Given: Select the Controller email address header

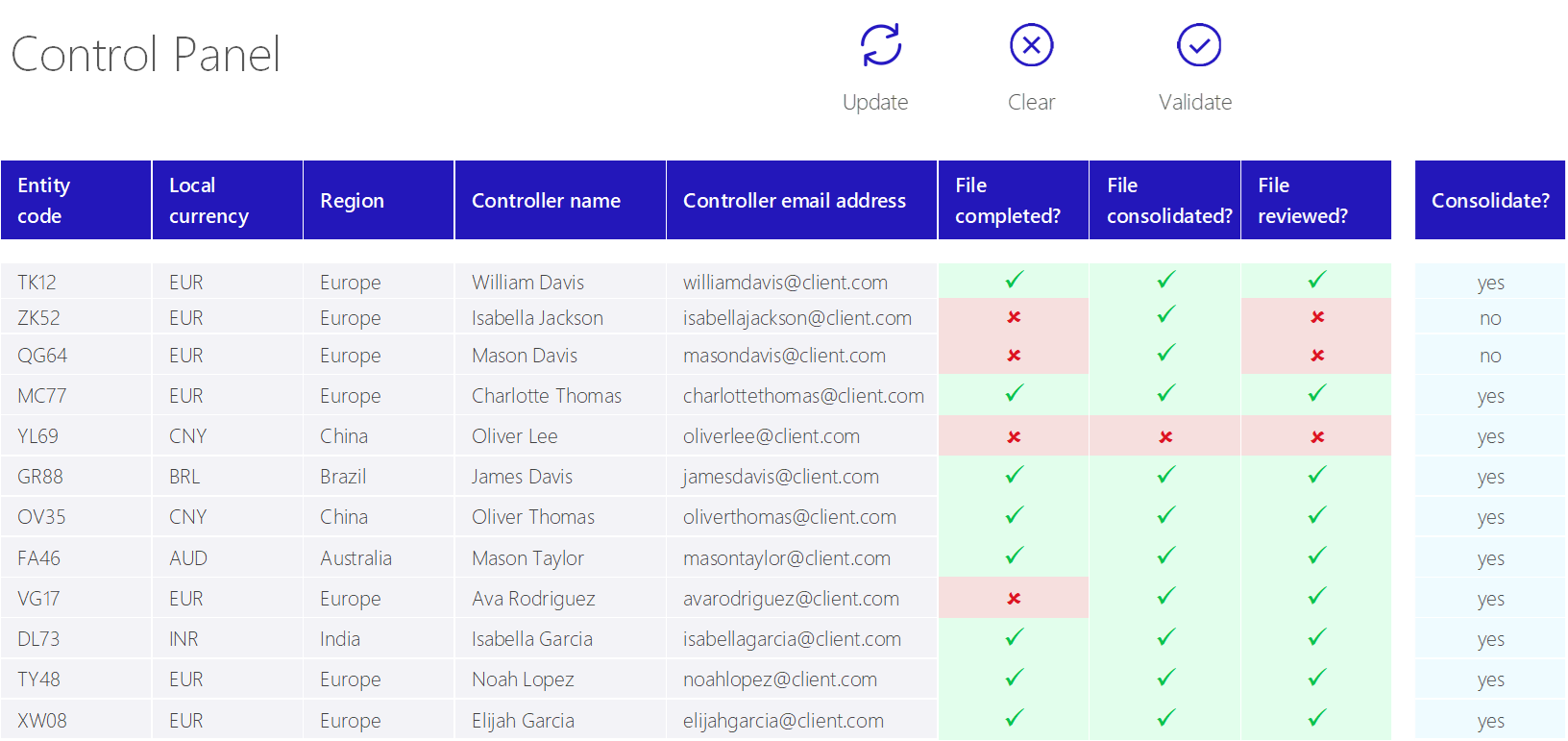Looking at the screenshot, I should click(x=801, y=200).
